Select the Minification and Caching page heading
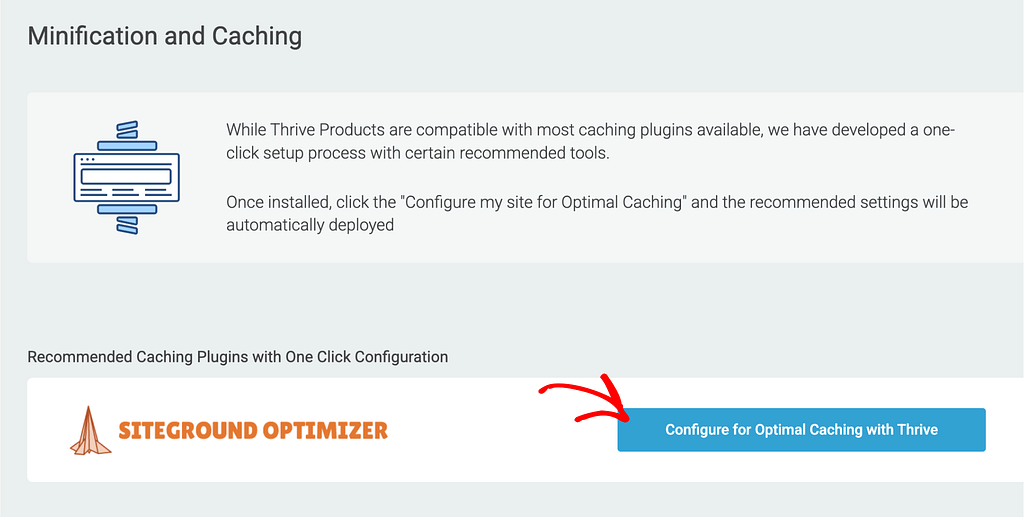 165,36
